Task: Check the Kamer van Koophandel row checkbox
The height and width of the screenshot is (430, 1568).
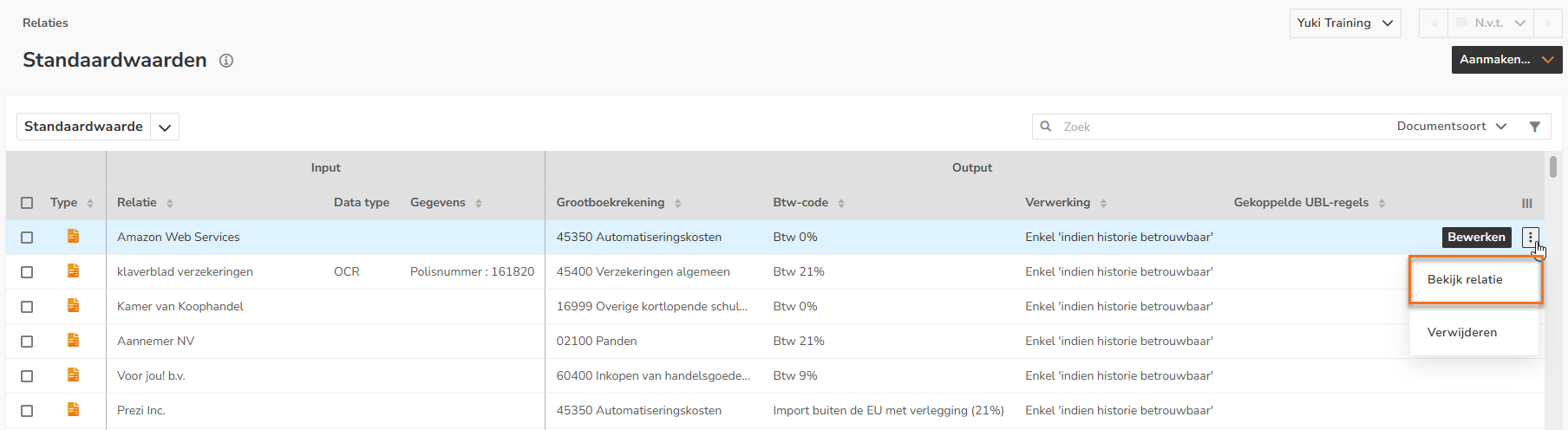Action: (27, 307)
